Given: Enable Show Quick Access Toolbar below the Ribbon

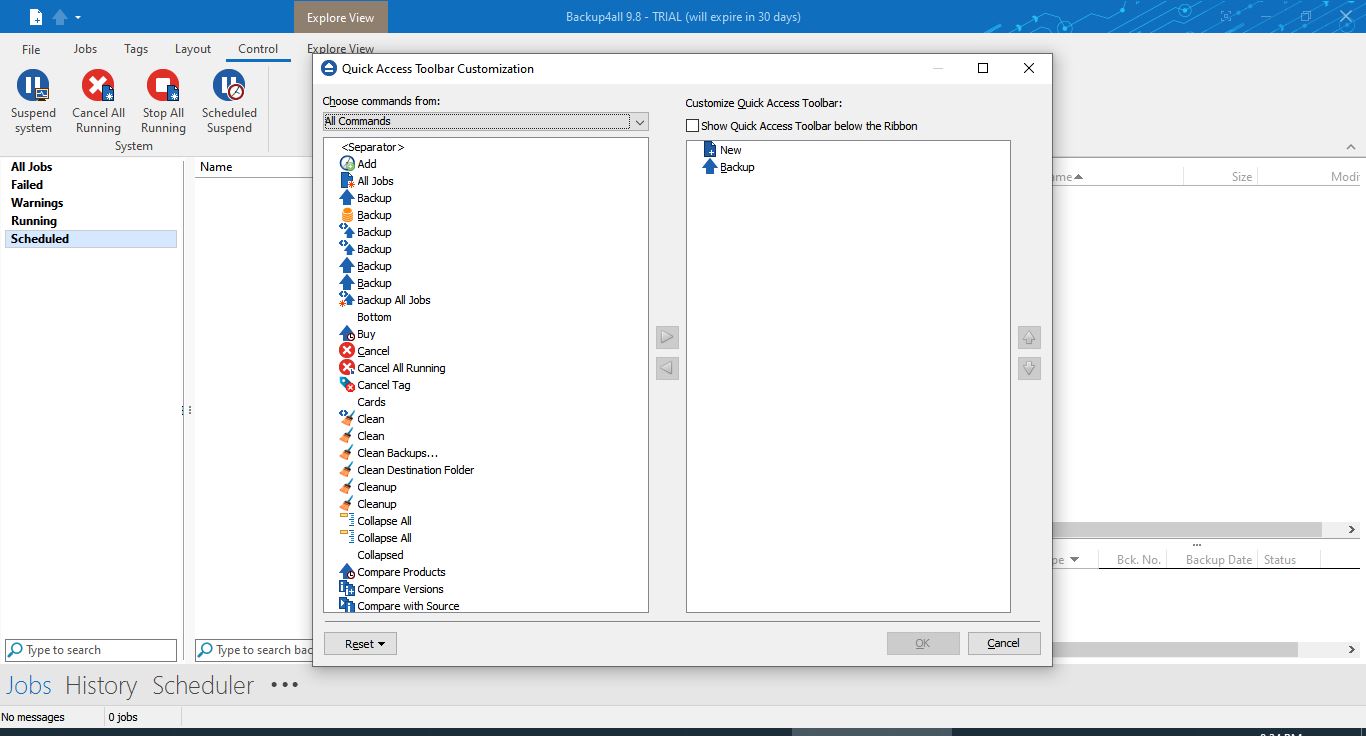Looking at the screenshot, I should coord(692,126).
